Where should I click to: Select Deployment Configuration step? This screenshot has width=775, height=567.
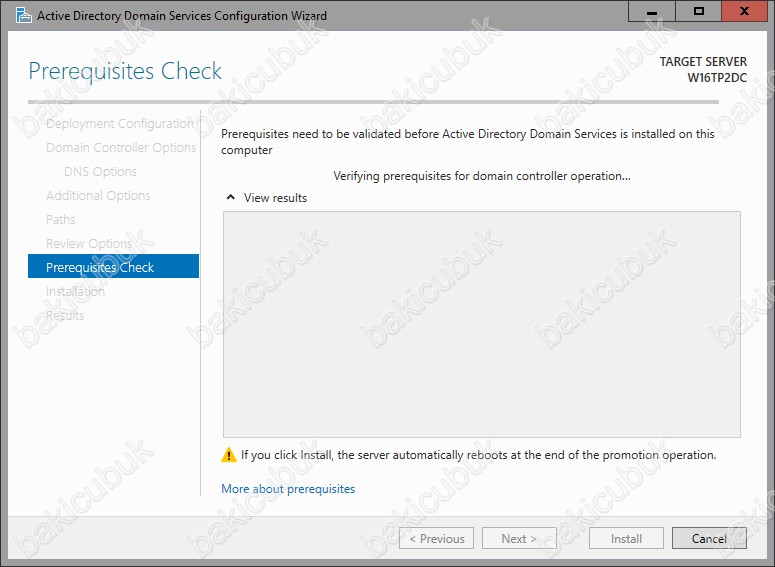point(120,124)
